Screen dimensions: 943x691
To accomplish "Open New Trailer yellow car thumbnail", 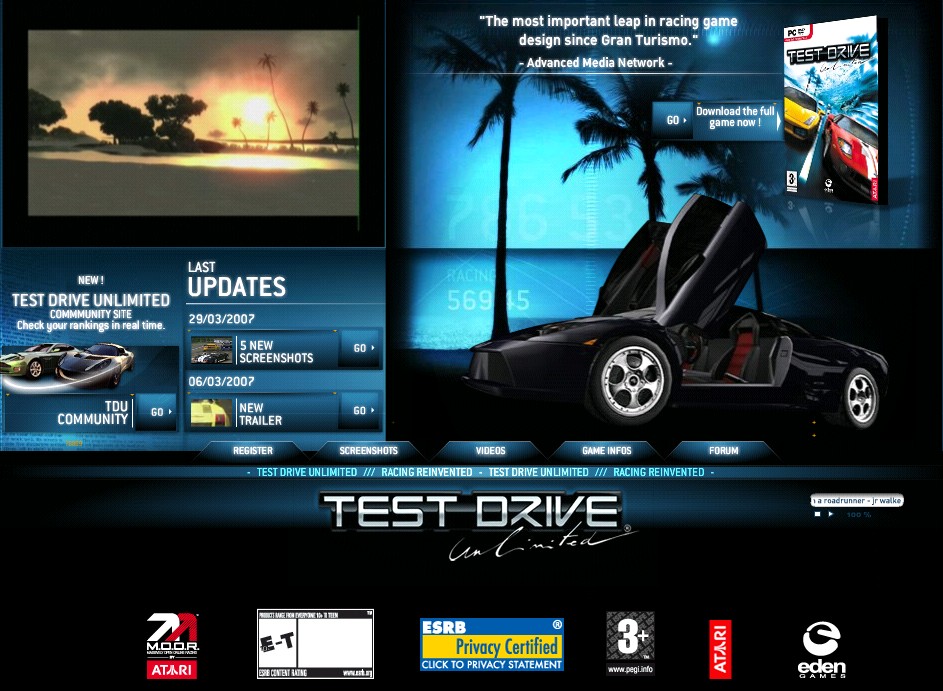I will [211, 413].
